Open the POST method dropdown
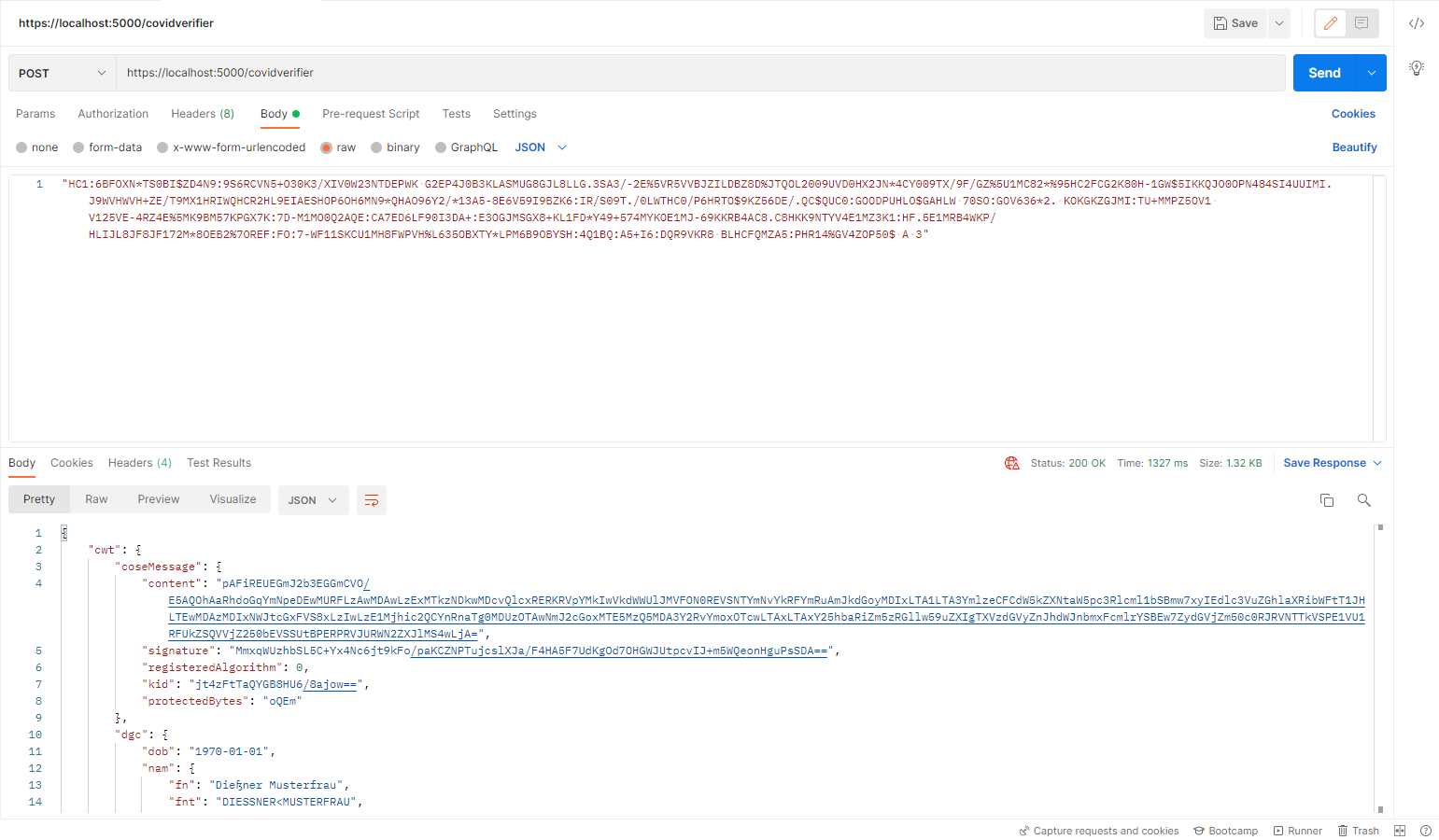 pyautogui.click(x=63, y=73)
